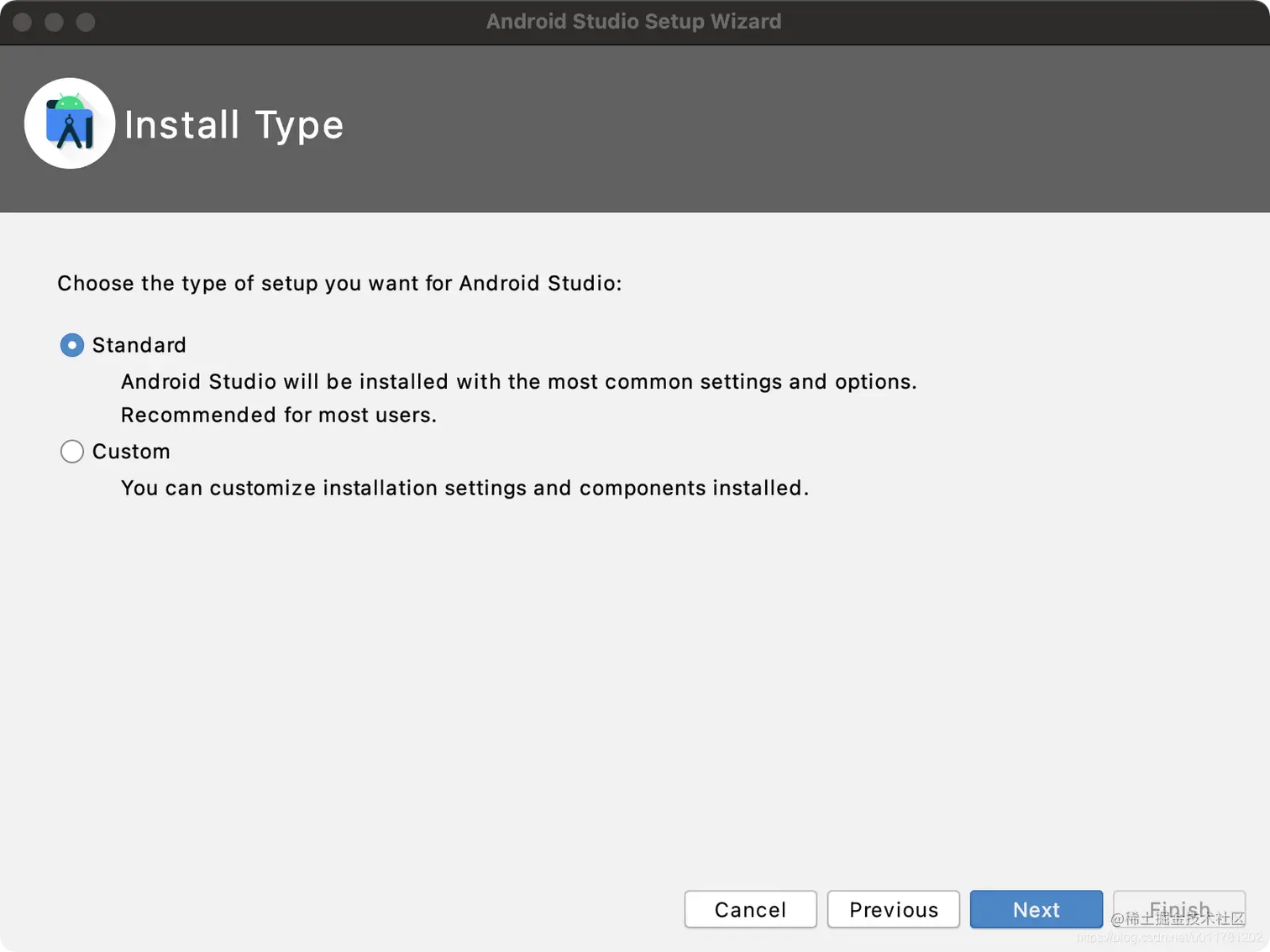Image resolution: width=1270 pixels, height=952 pixels.
Task: Click the Android Studio Setup Wizard title
Action: [x=633, y=22]
